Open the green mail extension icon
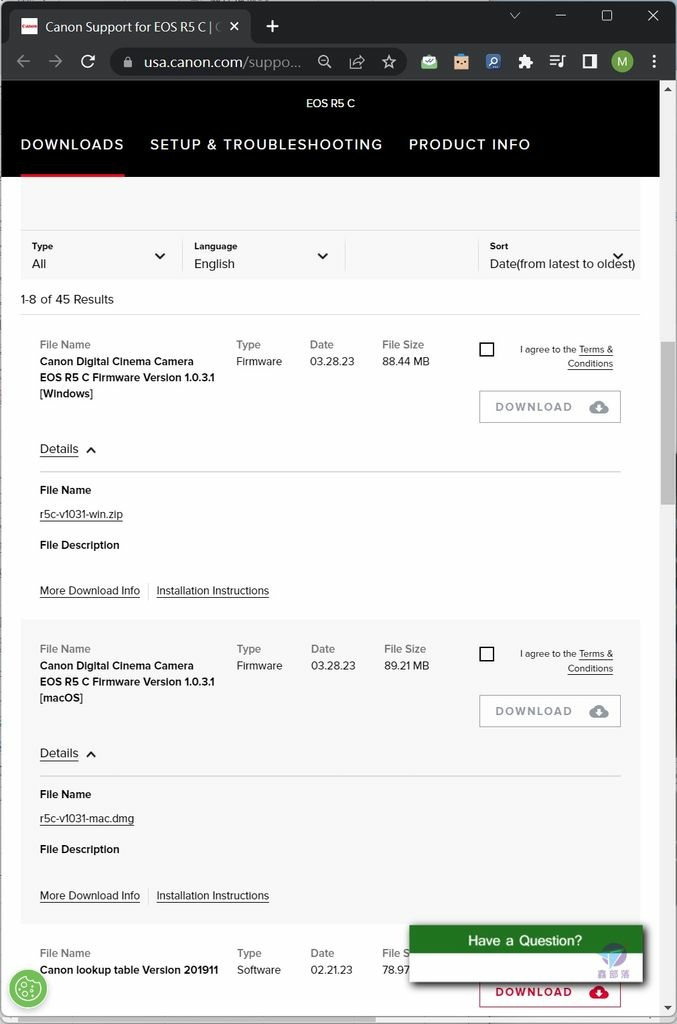Image resolution: width=677 pixels, height=1024 pixels. [x=429, y=61]
